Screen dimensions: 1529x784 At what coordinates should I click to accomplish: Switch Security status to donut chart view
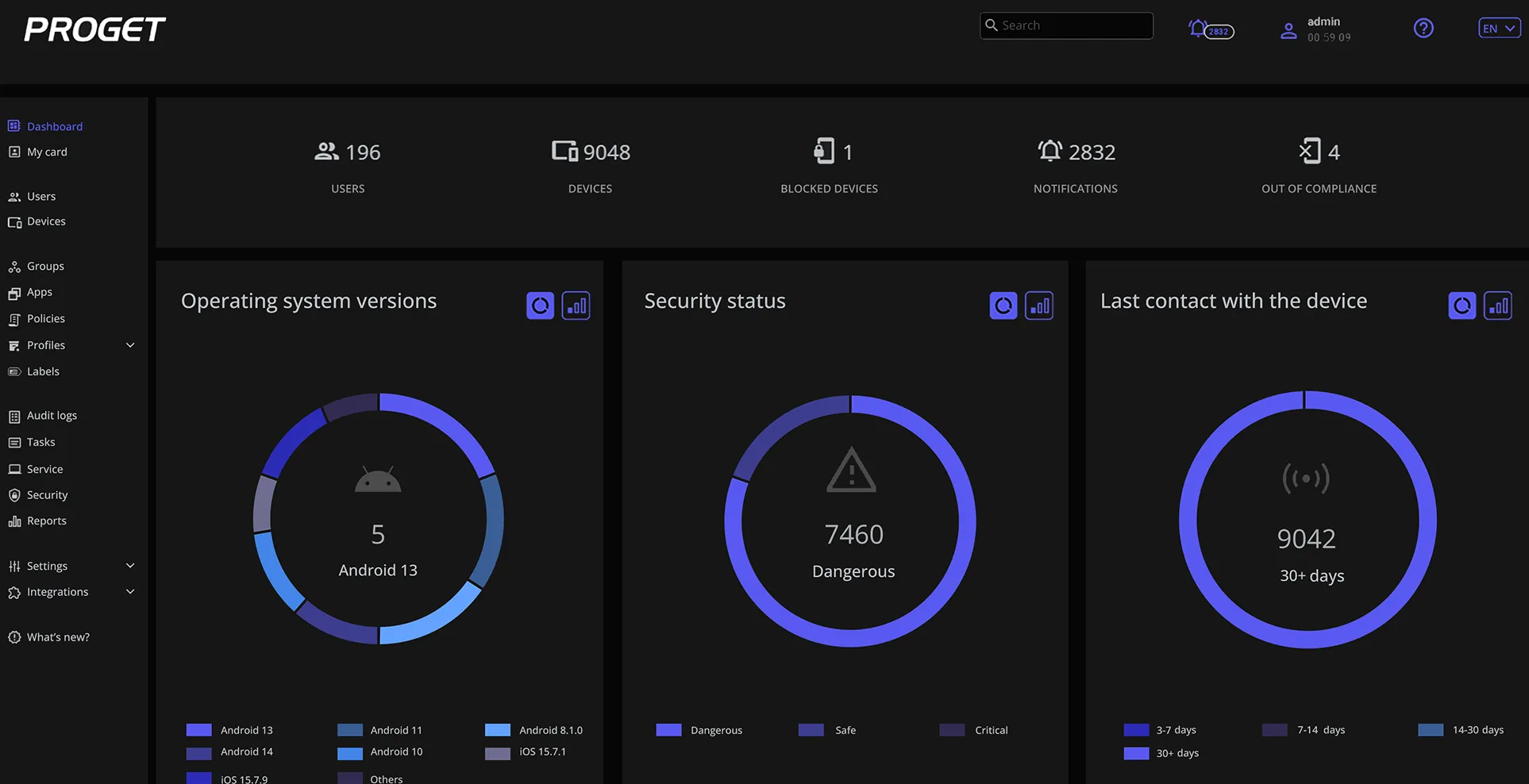point(1003,306)
